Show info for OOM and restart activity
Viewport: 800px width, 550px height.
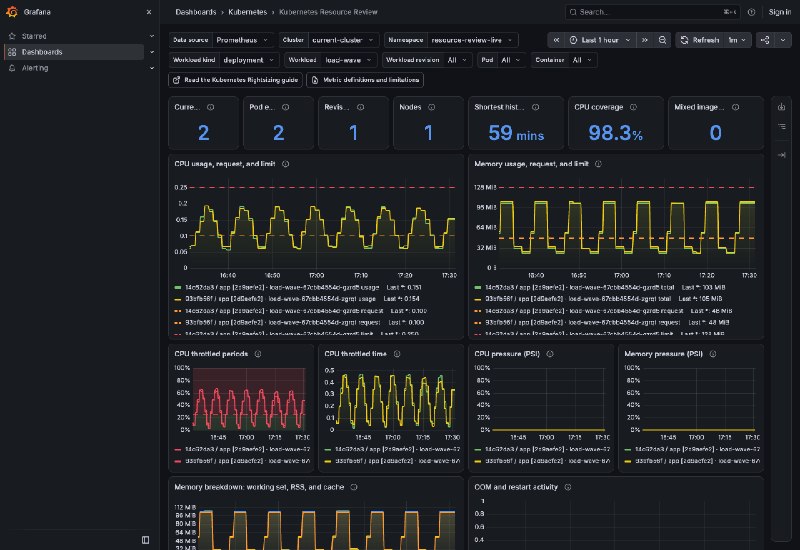pos(568,487)
